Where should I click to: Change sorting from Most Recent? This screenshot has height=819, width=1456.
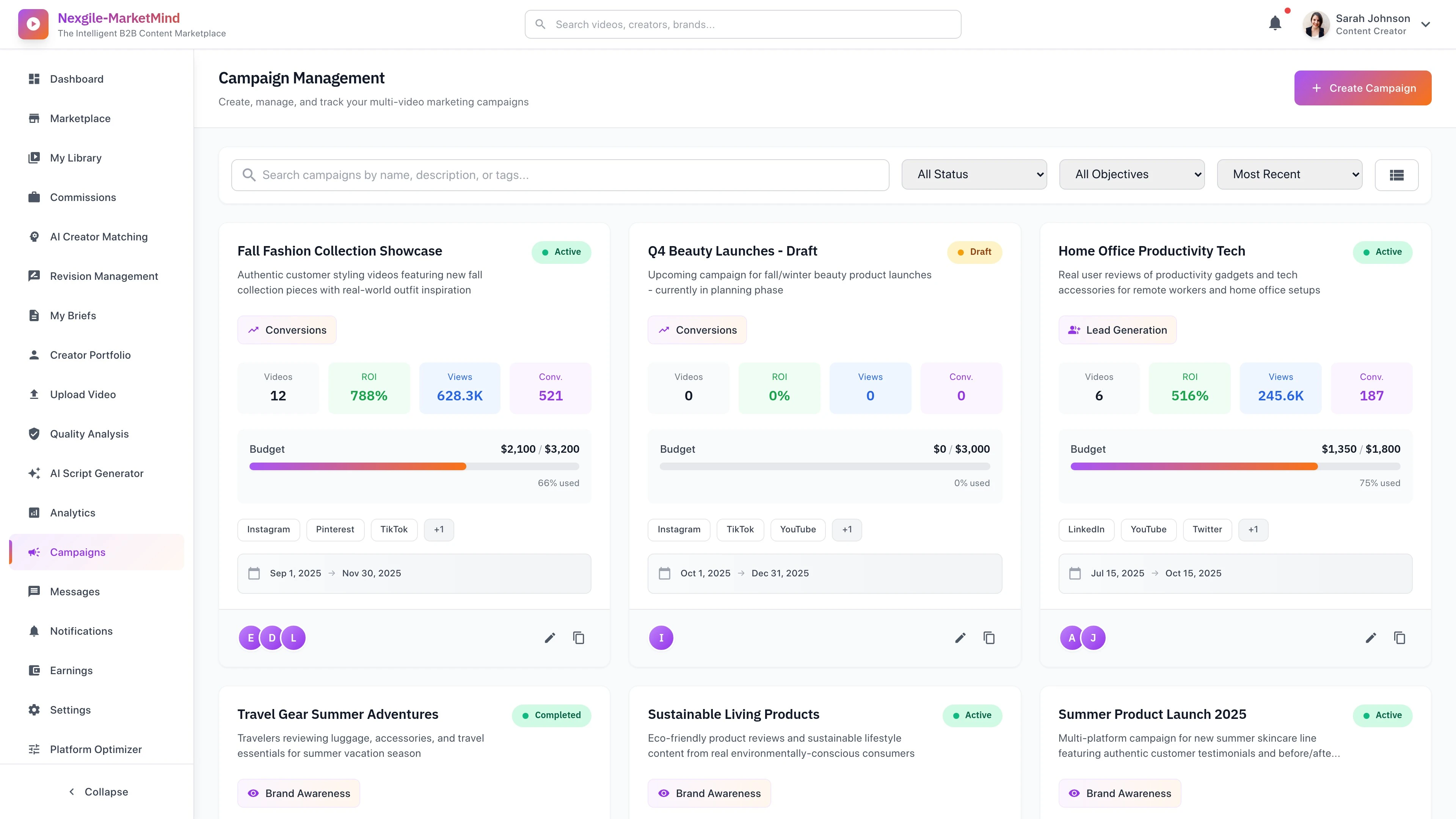coord(1290,174)
